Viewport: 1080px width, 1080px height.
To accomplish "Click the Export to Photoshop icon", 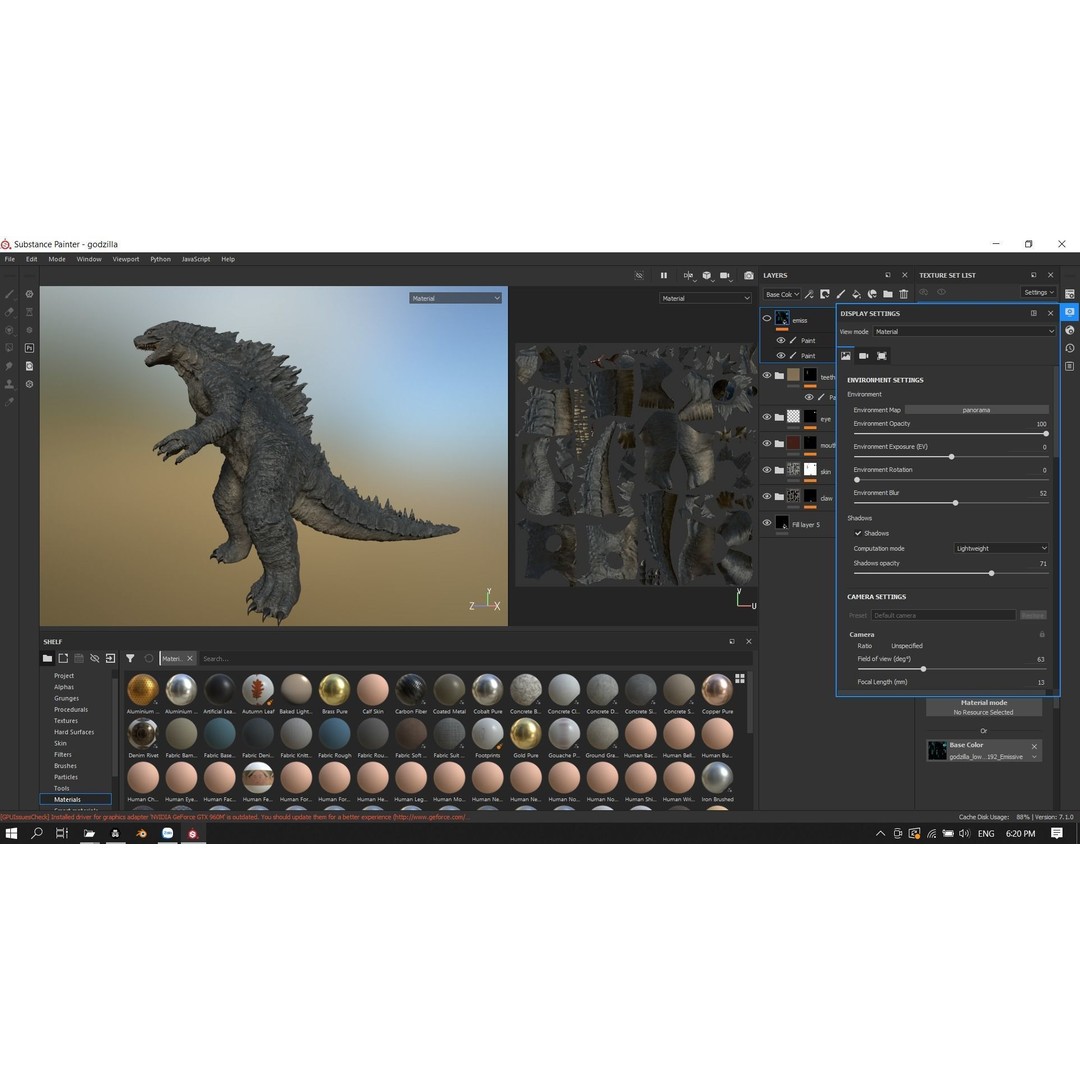I will click(30, 348).
